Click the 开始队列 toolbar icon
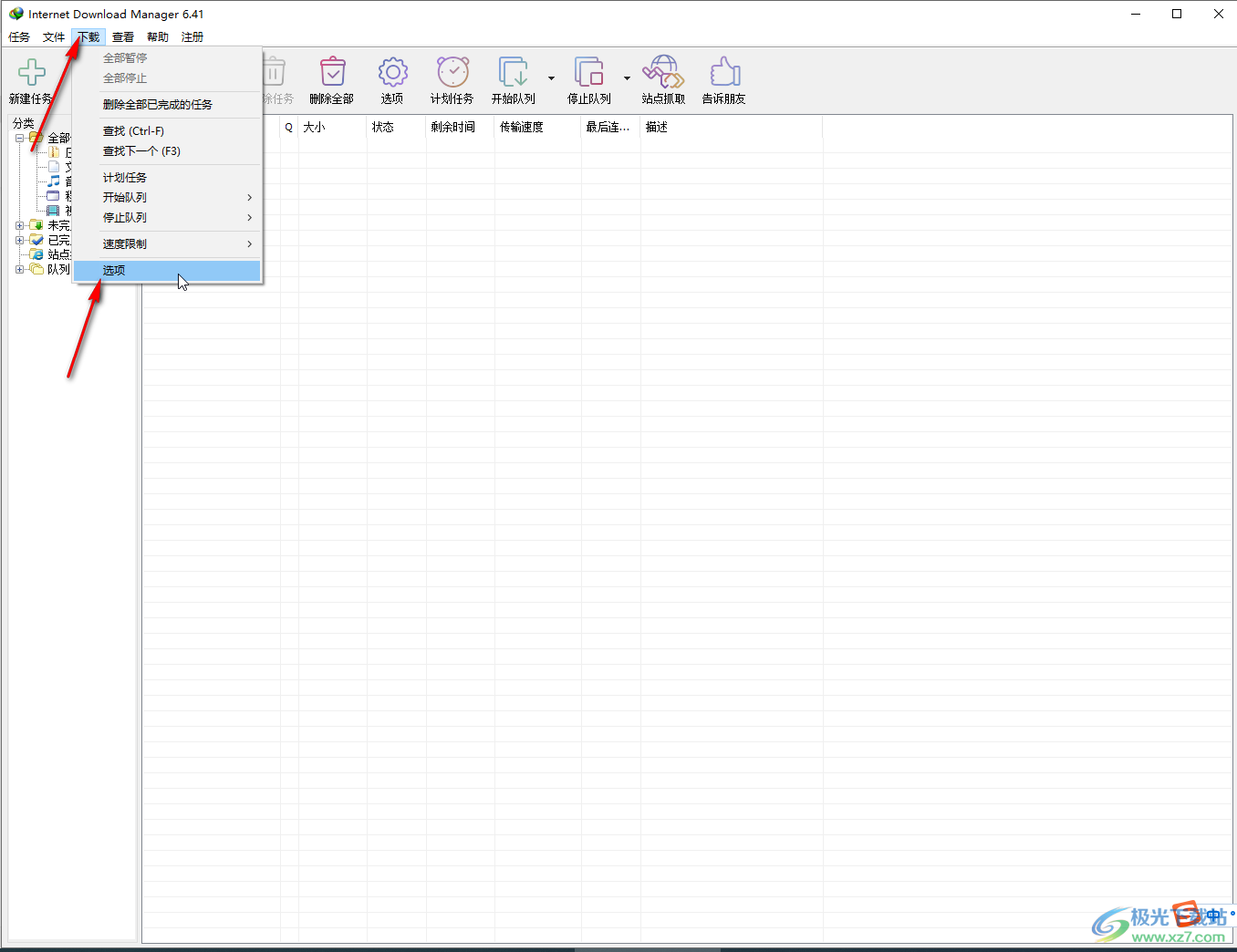 pos(513,72)
